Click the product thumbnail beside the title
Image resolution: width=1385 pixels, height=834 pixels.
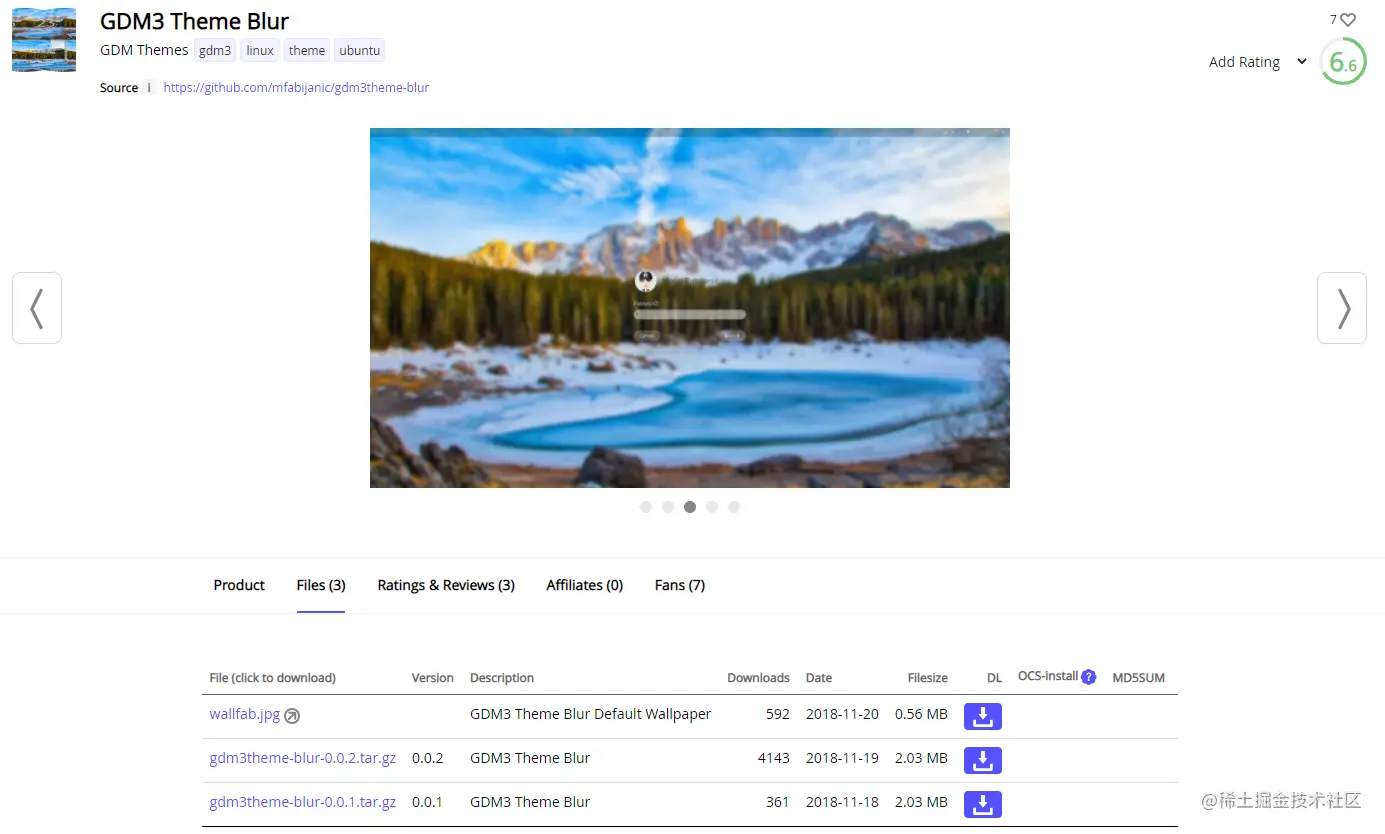click(44, 40)
